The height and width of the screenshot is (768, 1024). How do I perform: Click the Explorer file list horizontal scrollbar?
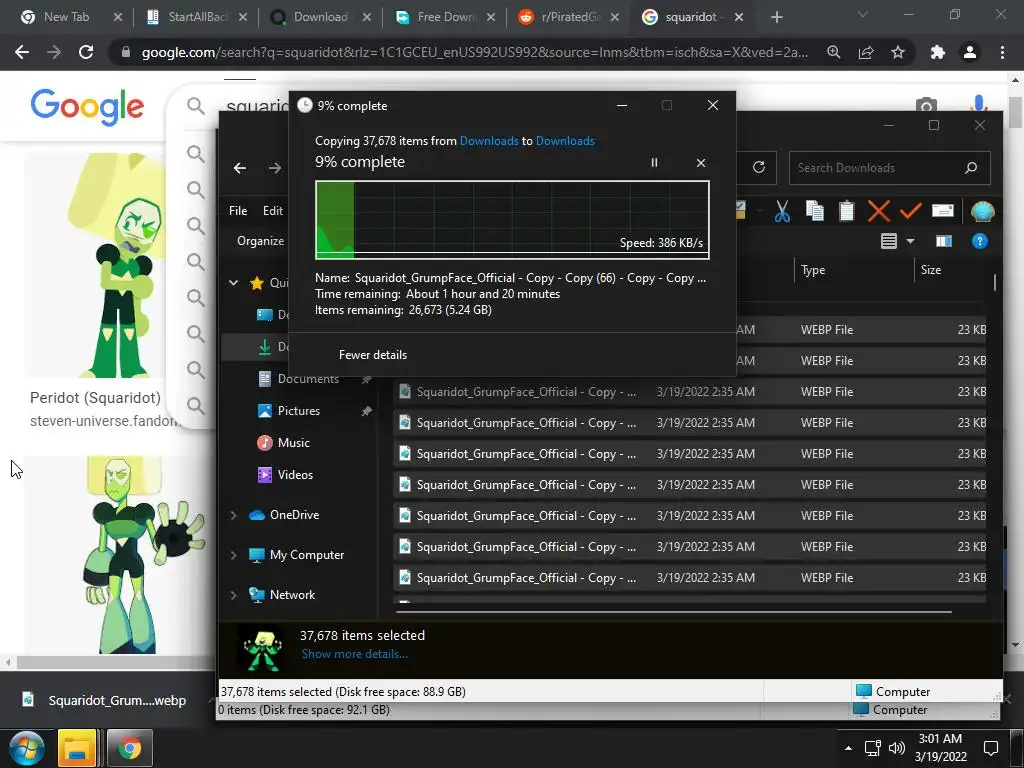pos(673,612)
